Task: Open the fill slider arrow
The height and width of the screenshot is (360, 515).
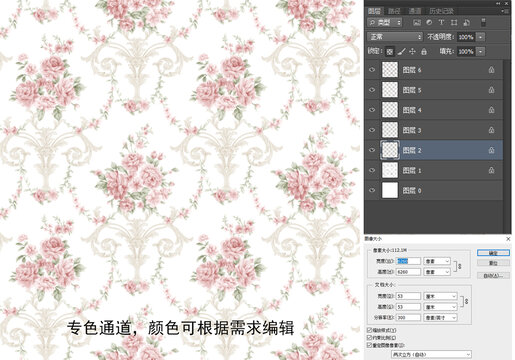Action: pos(480,51)
